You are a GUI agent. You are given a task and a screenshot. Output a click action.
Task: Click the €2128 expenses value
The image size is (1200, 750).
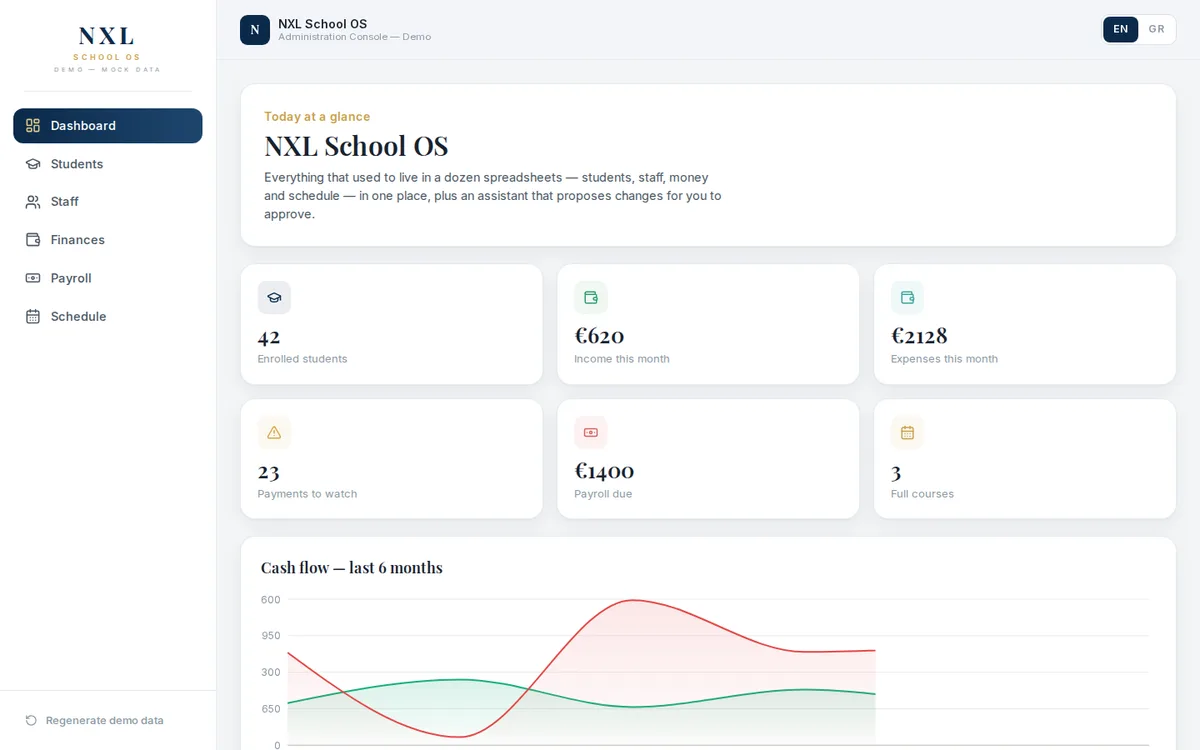click(919, 336)
